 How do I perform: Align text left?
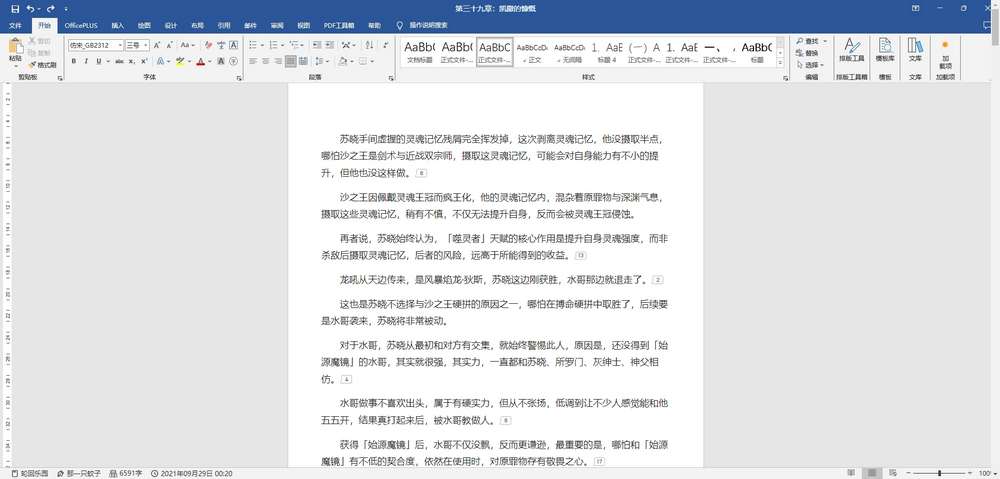pyautogui.click(x=253, y=61)
